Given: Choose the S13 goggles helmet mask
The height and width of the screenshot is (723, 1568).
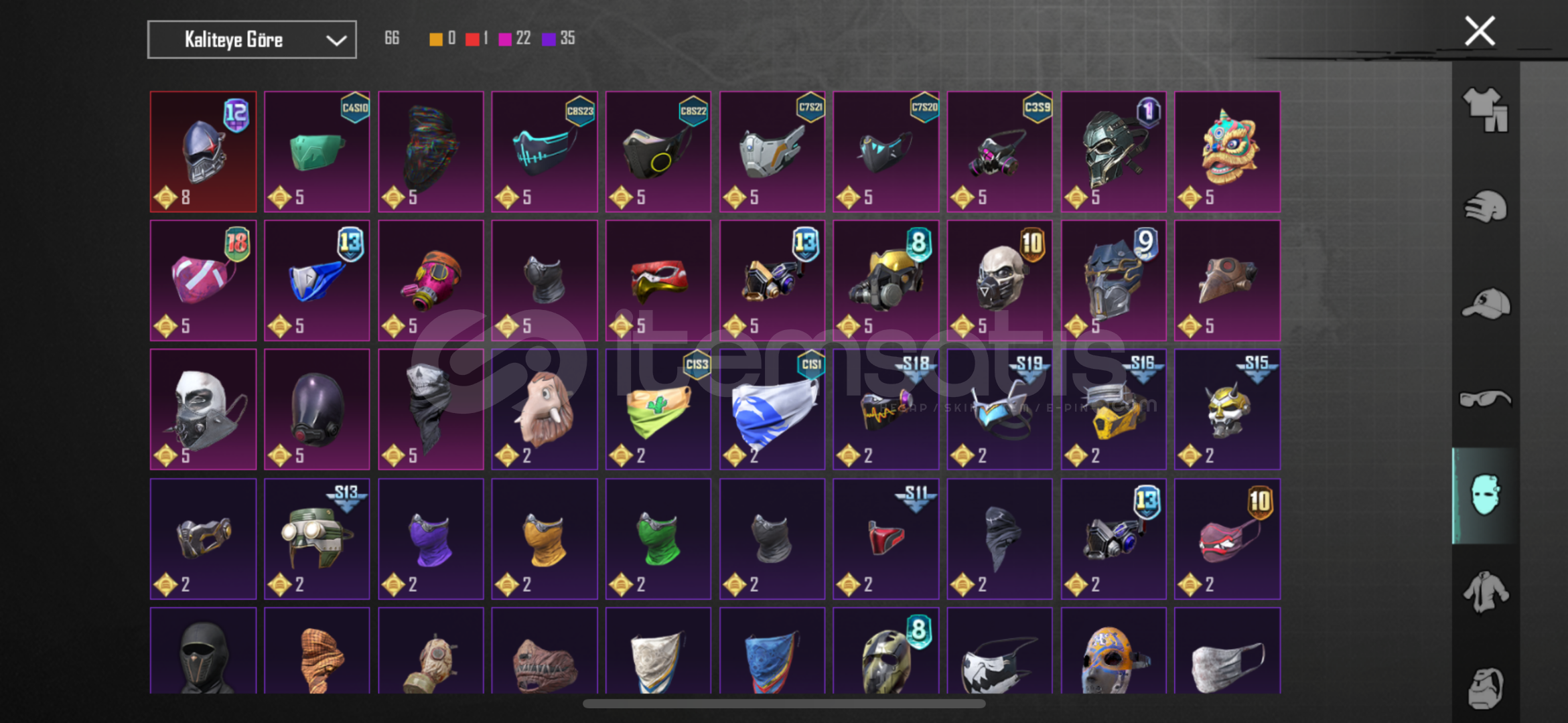Looking at the screenshot, I should (317, 539).
